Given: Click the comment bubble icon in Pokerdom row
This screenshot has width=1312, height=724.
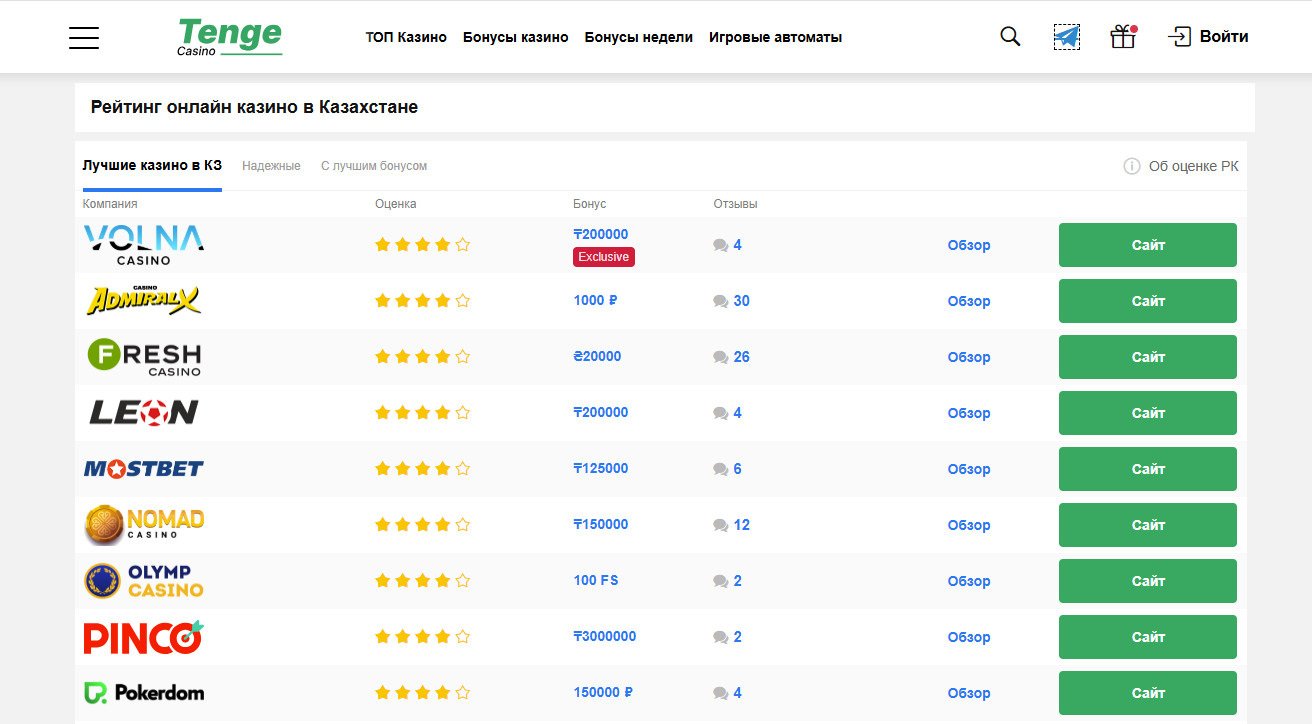Looking at the screenshot, I should click(720, 693).
